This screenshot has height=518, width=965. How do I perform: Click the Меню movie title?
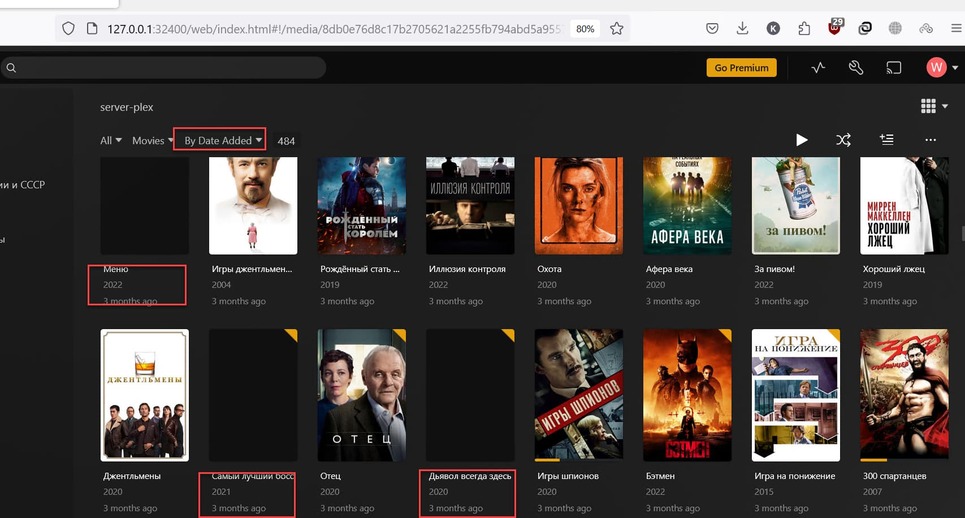pyautogui.click(x=116, y=269)
